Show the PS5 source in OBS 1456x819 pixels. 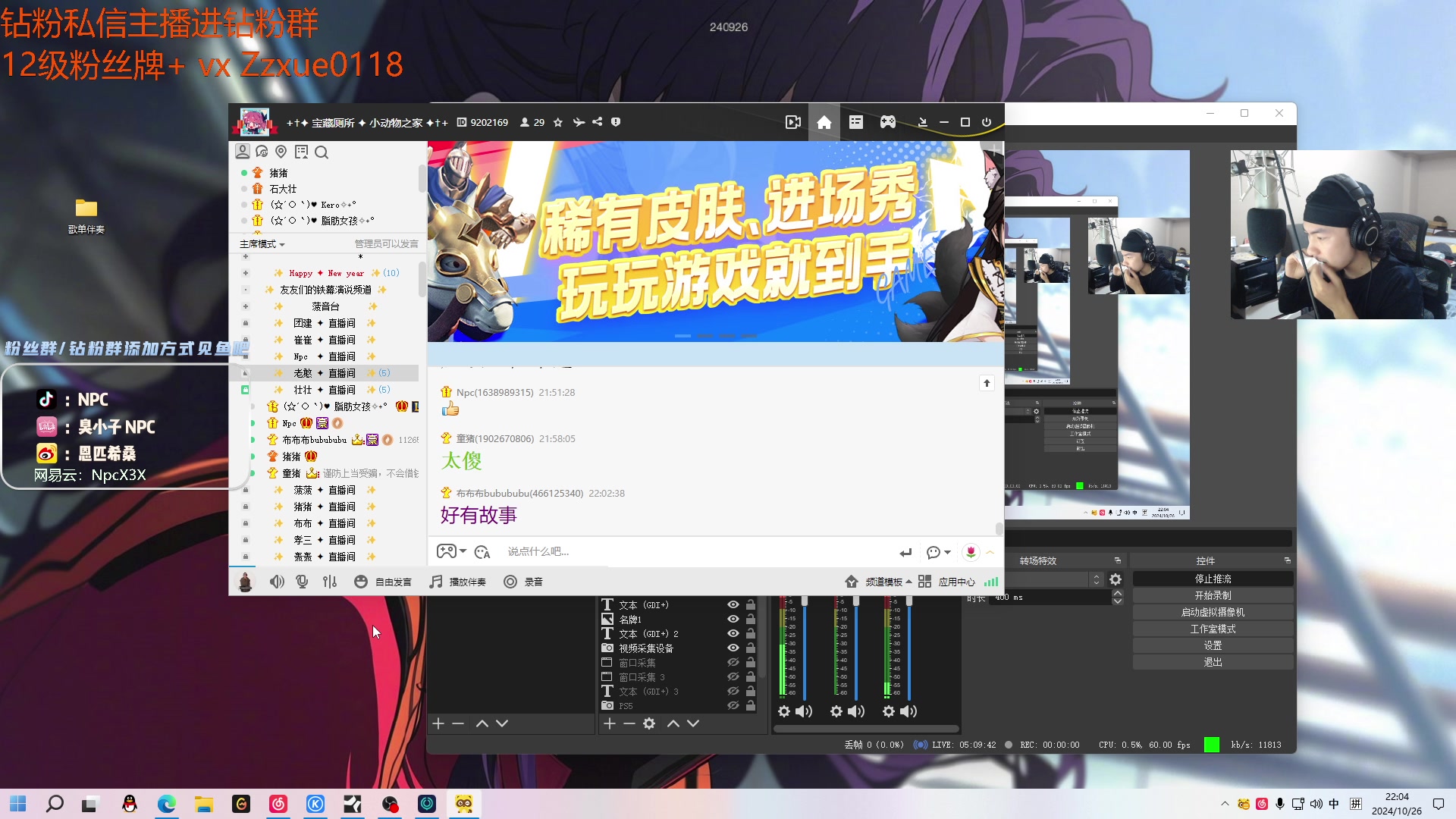click(733, 706)
